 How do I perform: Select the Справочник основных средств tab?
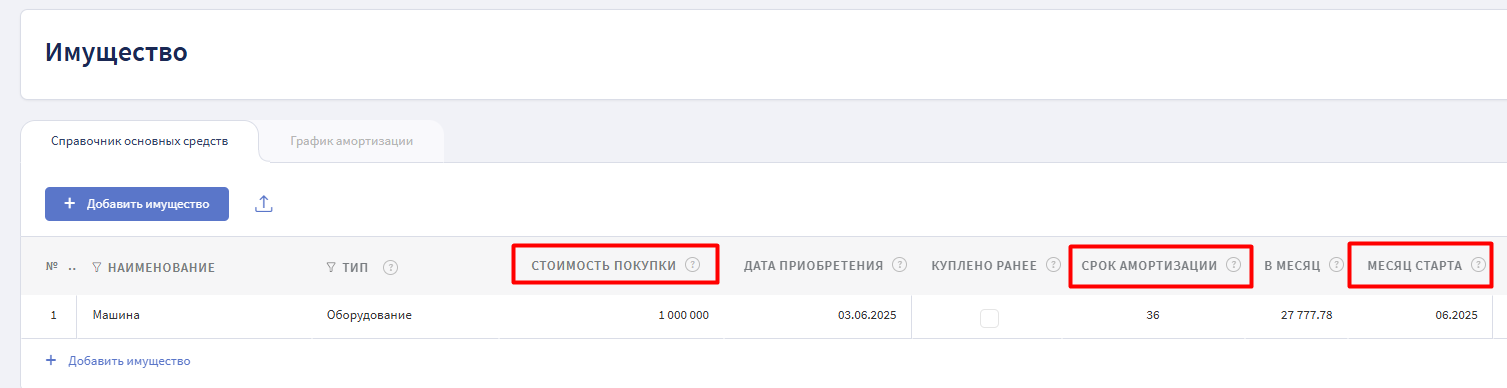139,141
